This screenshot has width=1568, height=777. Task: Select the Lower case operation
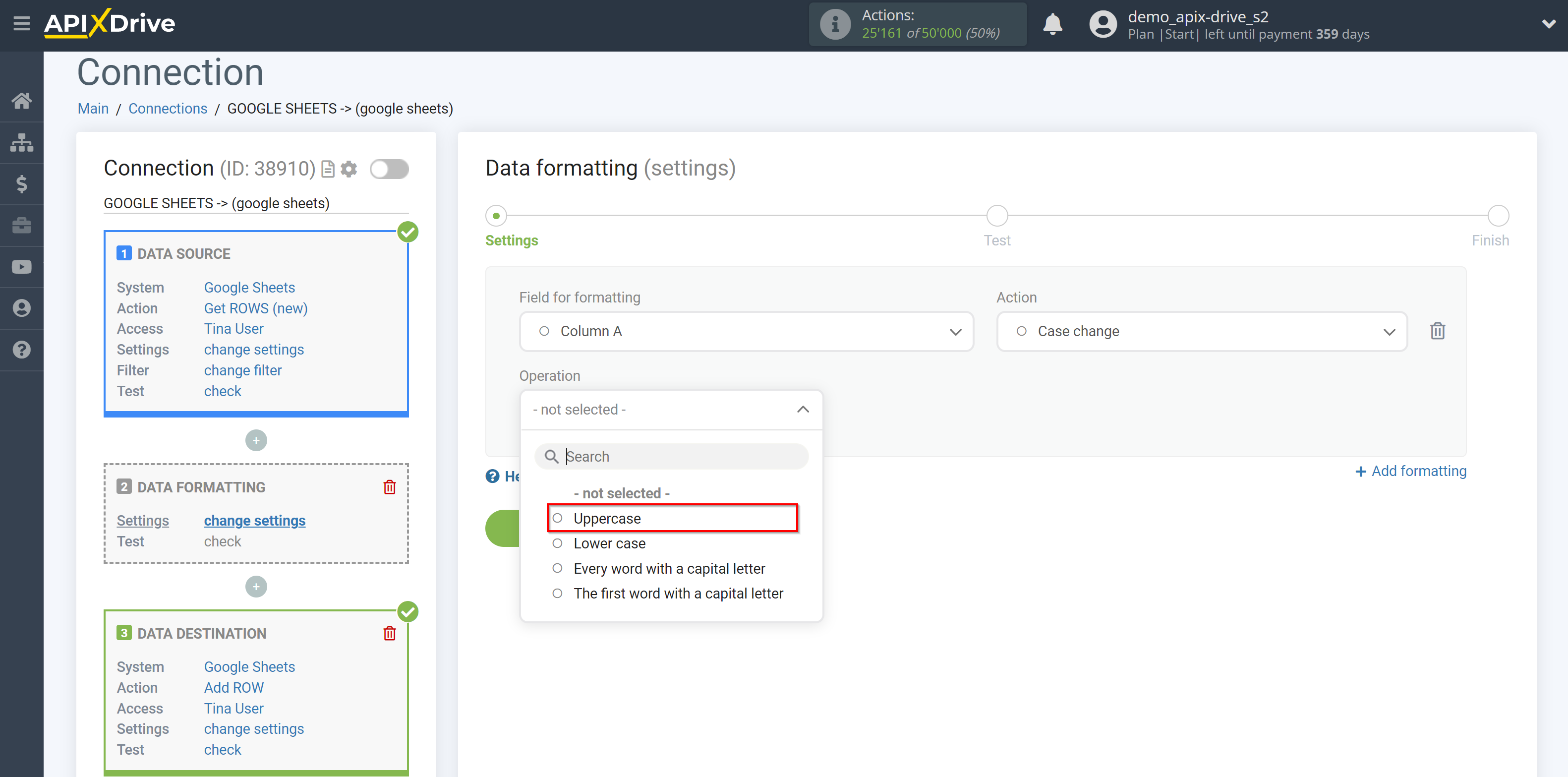pyautogui.click(x=609, y=543)
